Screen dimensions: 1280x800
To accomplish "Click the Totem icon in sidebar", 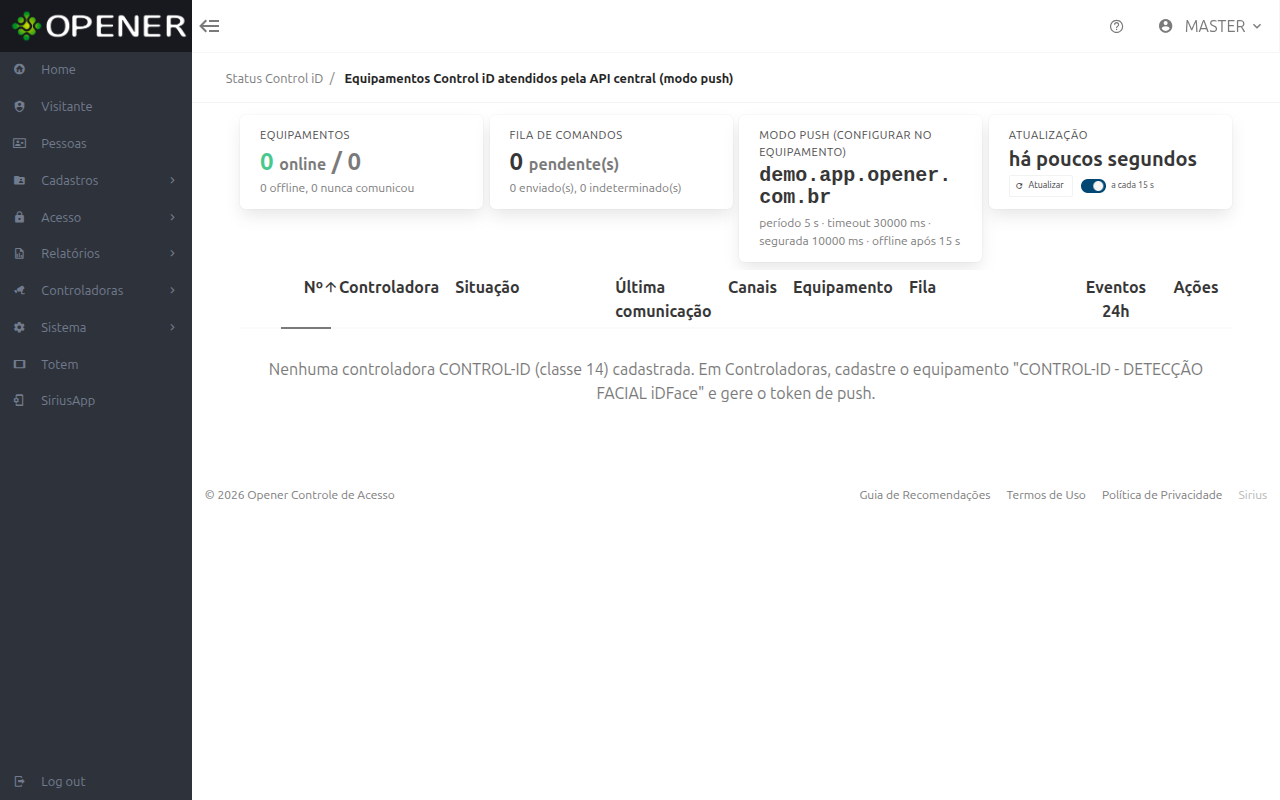I will coord(20,364).
